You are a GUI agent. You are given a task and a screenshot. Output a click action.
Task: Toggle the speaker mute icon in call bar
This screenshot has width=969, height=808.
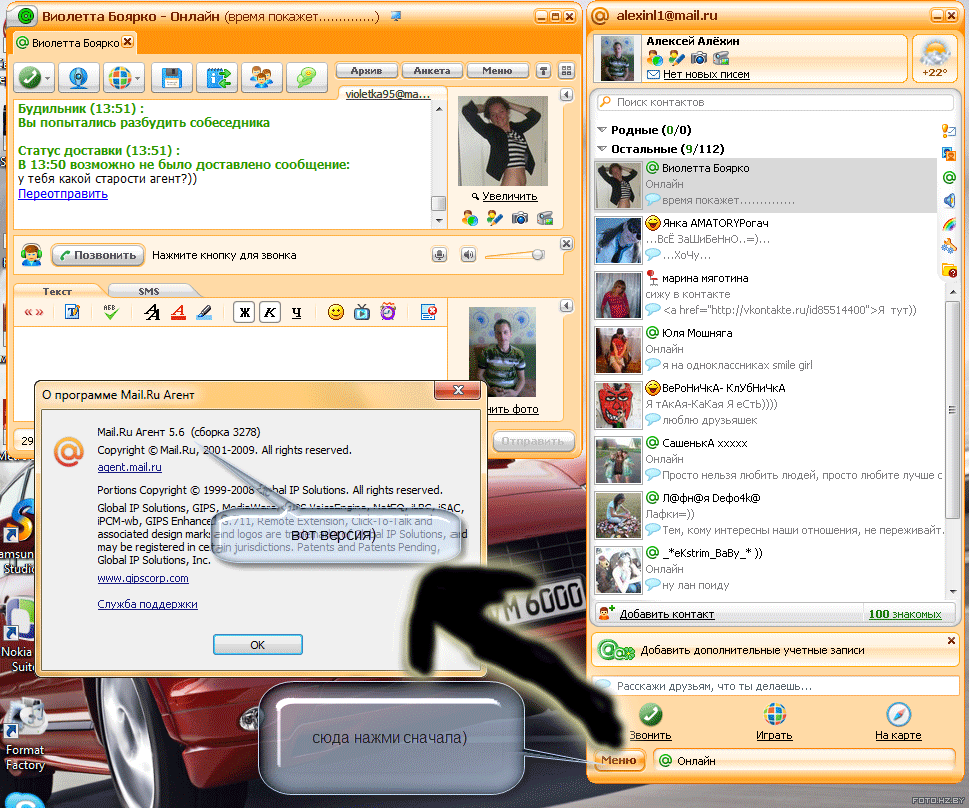[468, 255]
